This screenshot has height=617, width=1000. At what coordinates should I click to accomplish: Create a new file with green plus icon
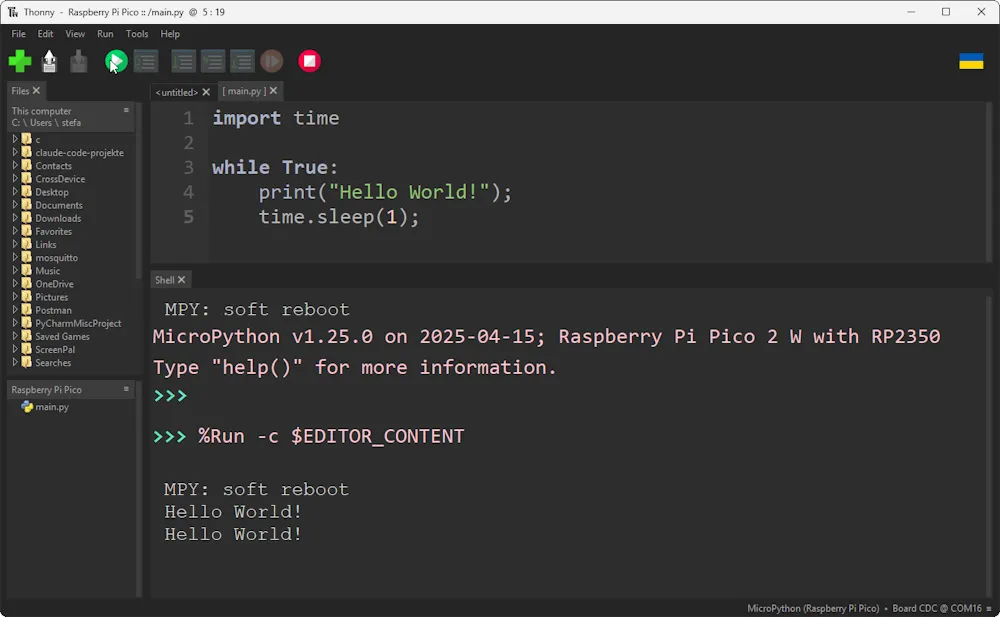point(20,61)
